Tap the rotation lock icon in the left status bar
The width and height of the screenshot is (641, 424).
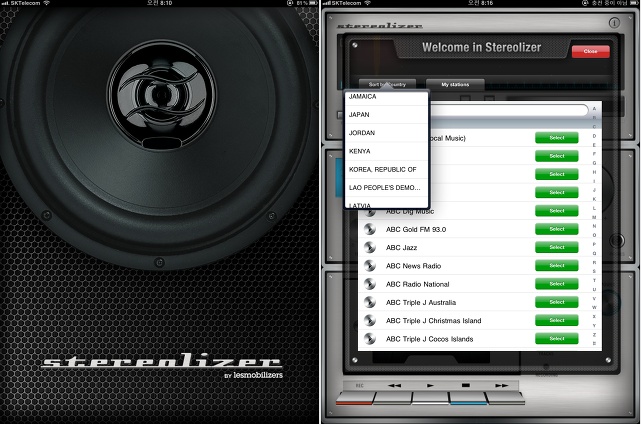coord(290,3)
